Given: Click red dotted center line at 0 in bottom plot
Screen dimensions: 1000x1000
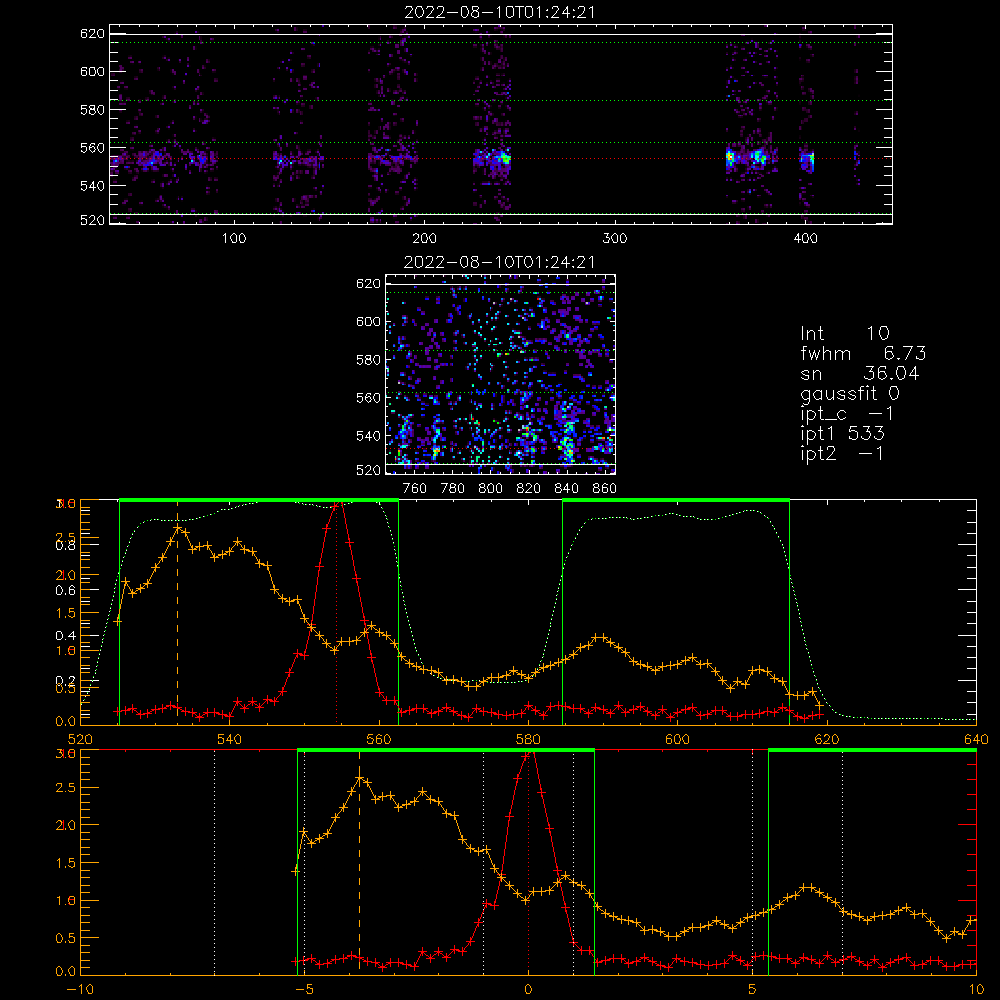Looking at the screenshot, I should tap(528, 861).
